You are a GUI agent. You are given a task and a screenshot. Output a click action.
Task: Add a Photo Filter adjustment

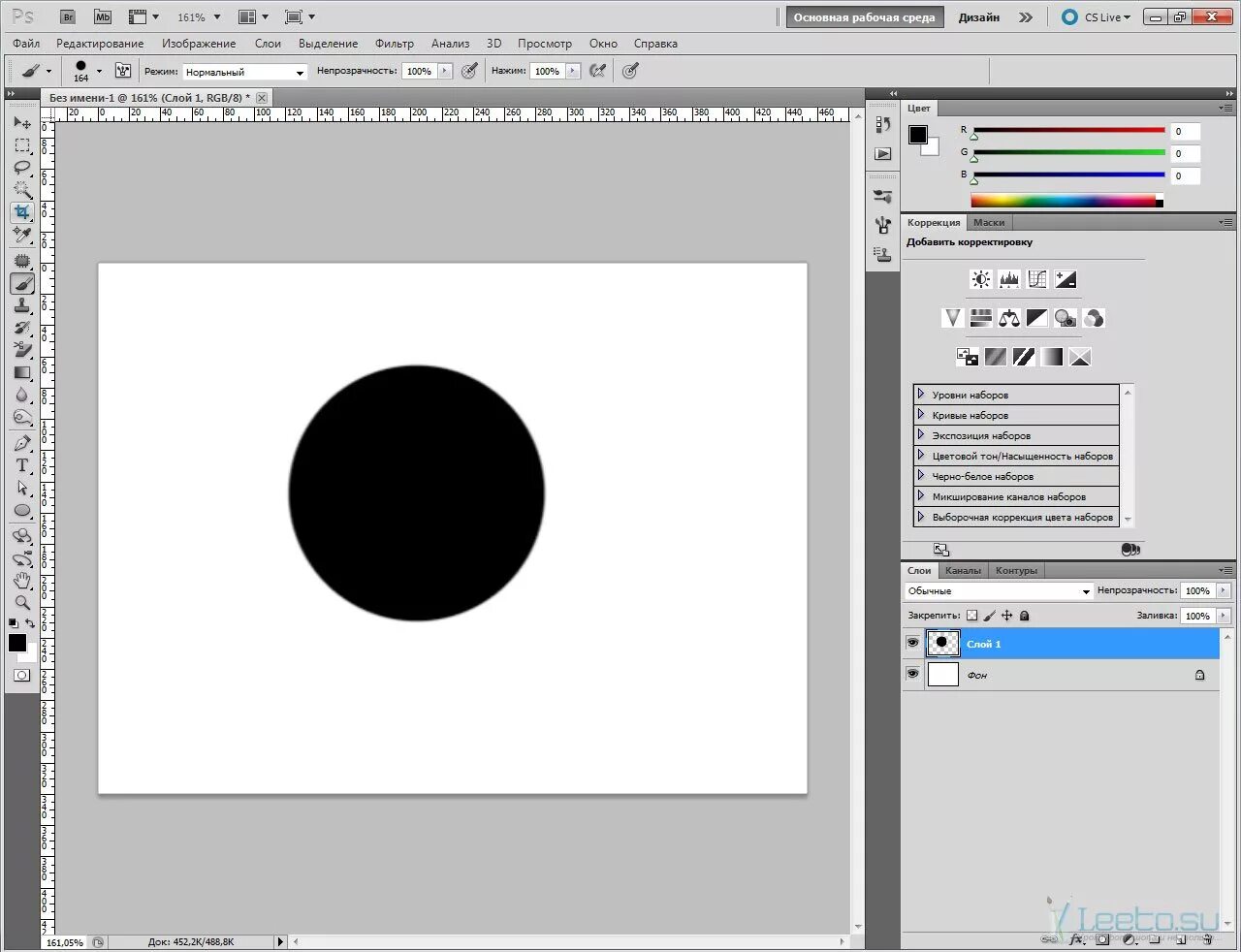[x=1066, y=318]
